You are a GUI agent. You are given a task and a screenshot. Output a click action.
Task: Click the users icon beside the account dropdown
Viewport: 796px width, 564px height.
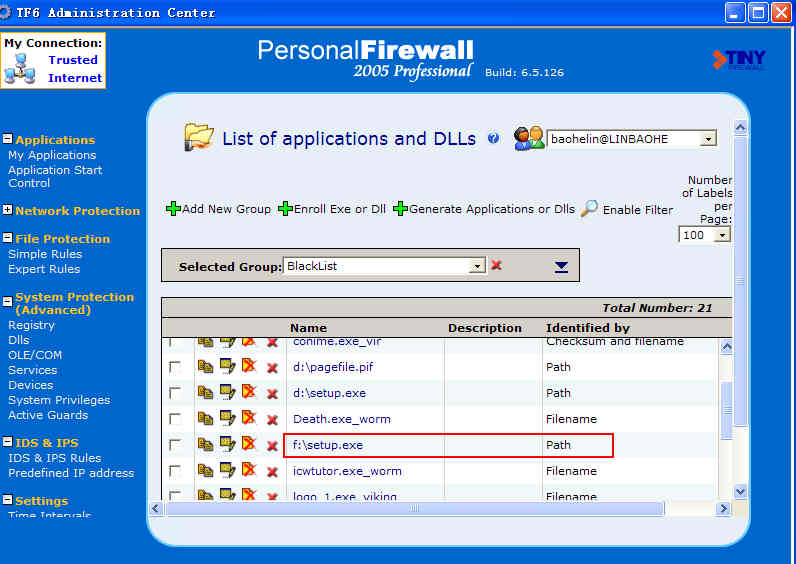(x=528, y=138)
